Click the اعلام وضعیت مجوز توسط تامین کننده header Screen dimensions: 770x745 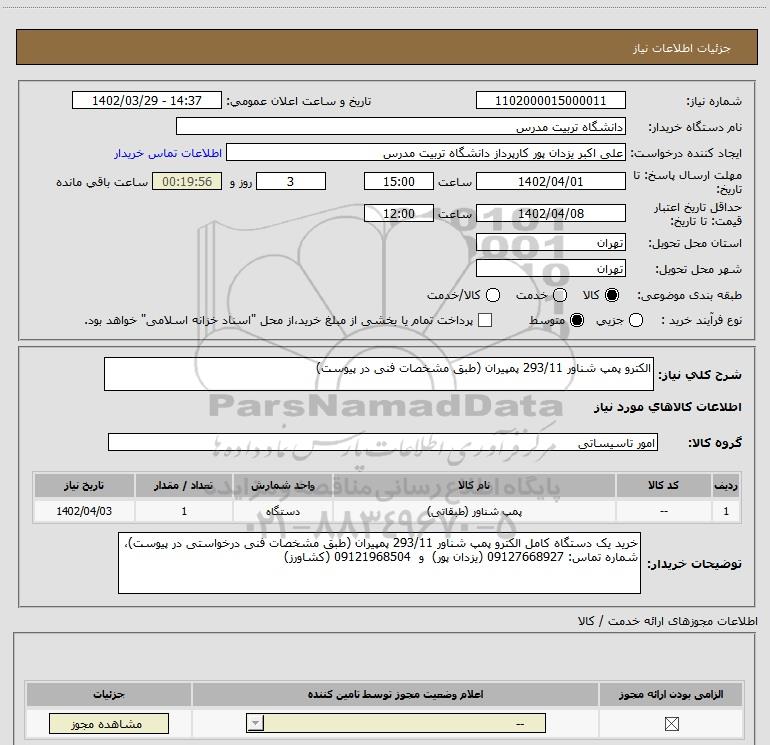pos(395,694)
